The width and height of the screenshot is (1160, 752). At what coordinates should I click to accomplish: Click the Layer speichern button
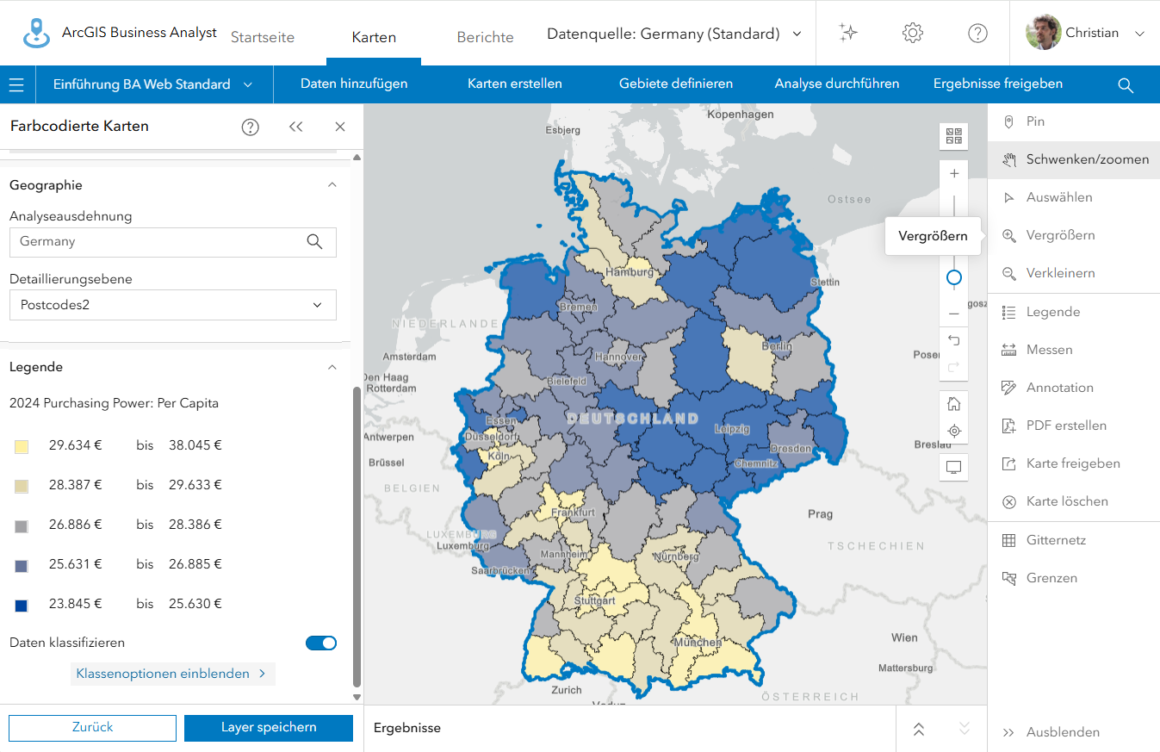(269, 728)
